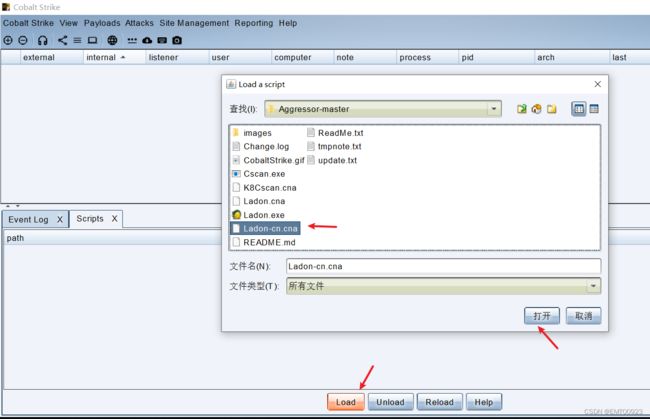Sort by computer column header
Viewport: 650px width, 419px height.
click(303, 57)
